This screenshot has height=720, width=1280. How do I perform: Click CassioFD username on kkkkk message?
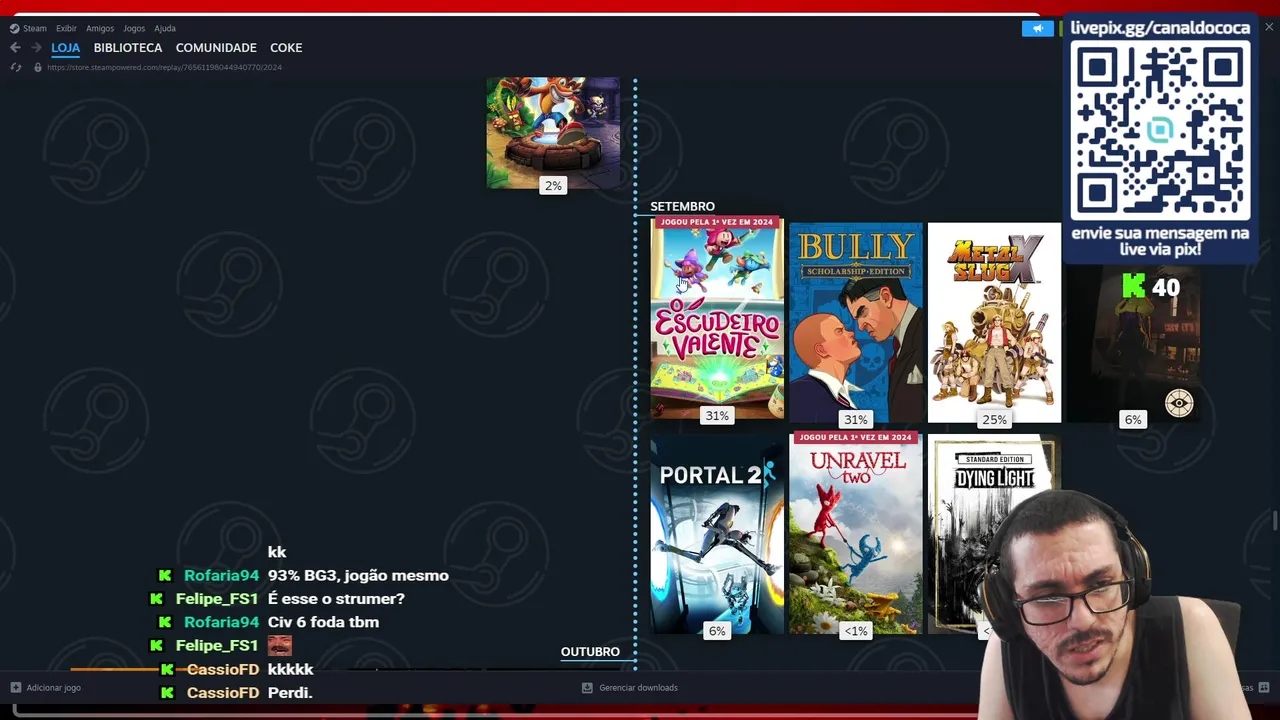point(223,669)
